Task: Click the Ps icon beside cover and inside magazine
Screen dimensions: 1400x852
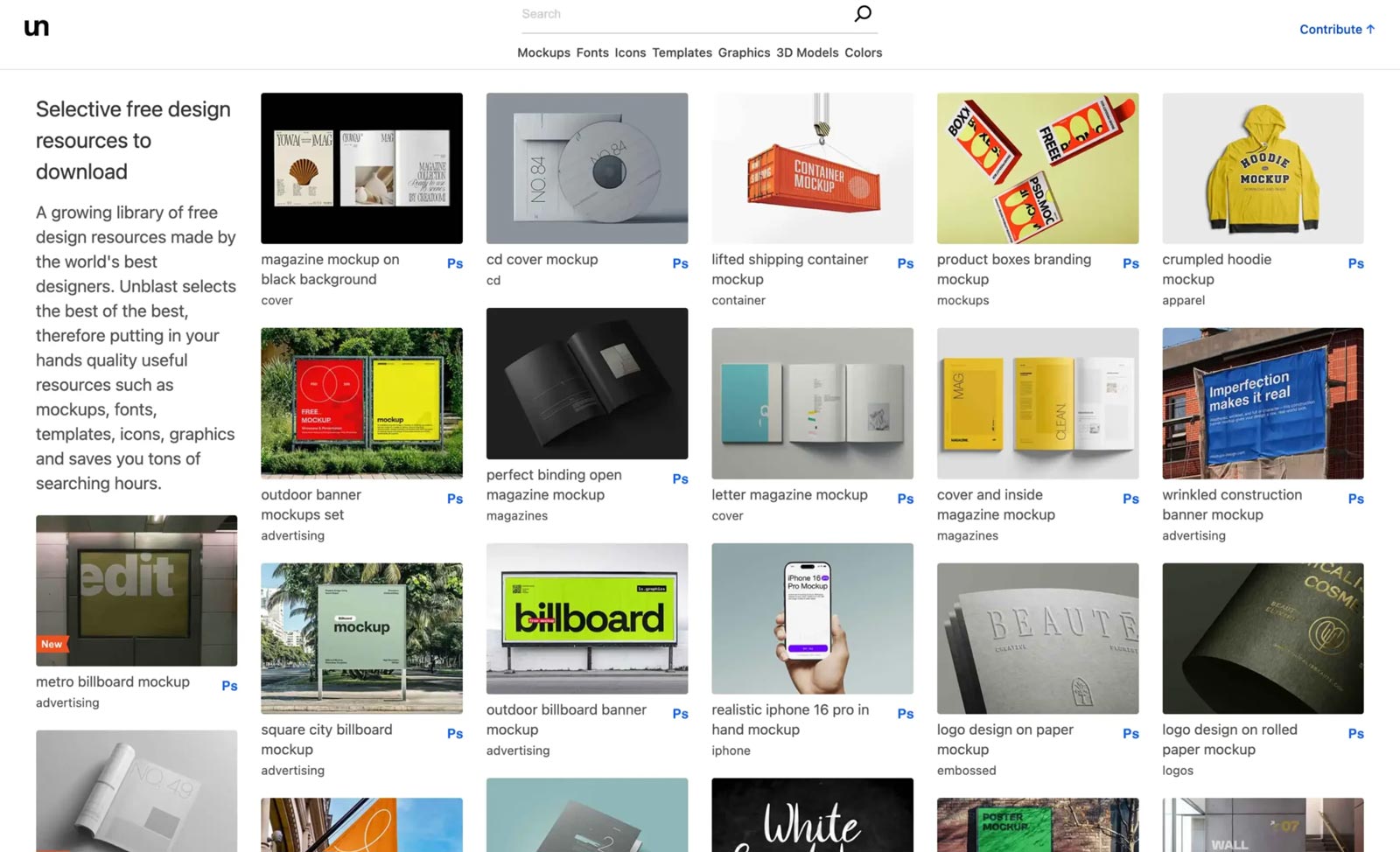Action: click(x=1130, y=499)
